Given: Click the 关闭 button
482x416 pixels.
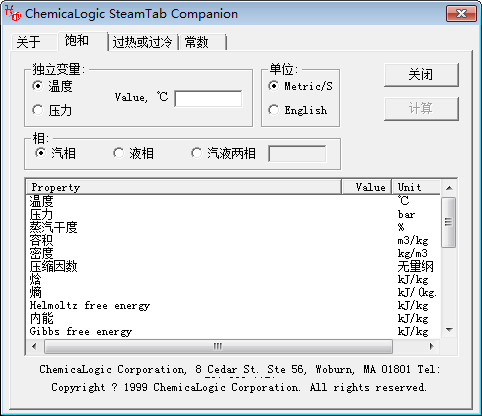Looking at the screenshot, I should (x=421, y=75).
